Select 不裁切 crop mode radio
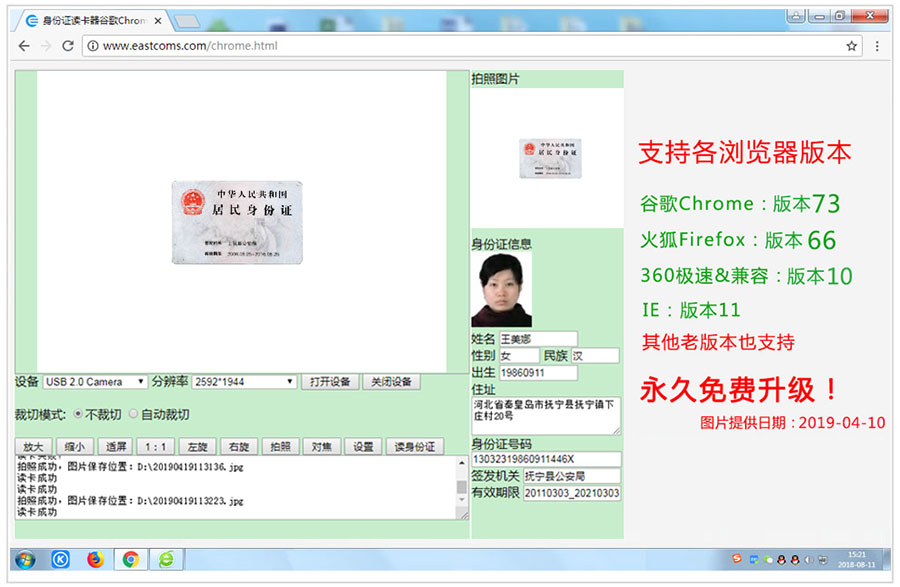Screen dimensions: 900x587 click(x=78, y=414)
